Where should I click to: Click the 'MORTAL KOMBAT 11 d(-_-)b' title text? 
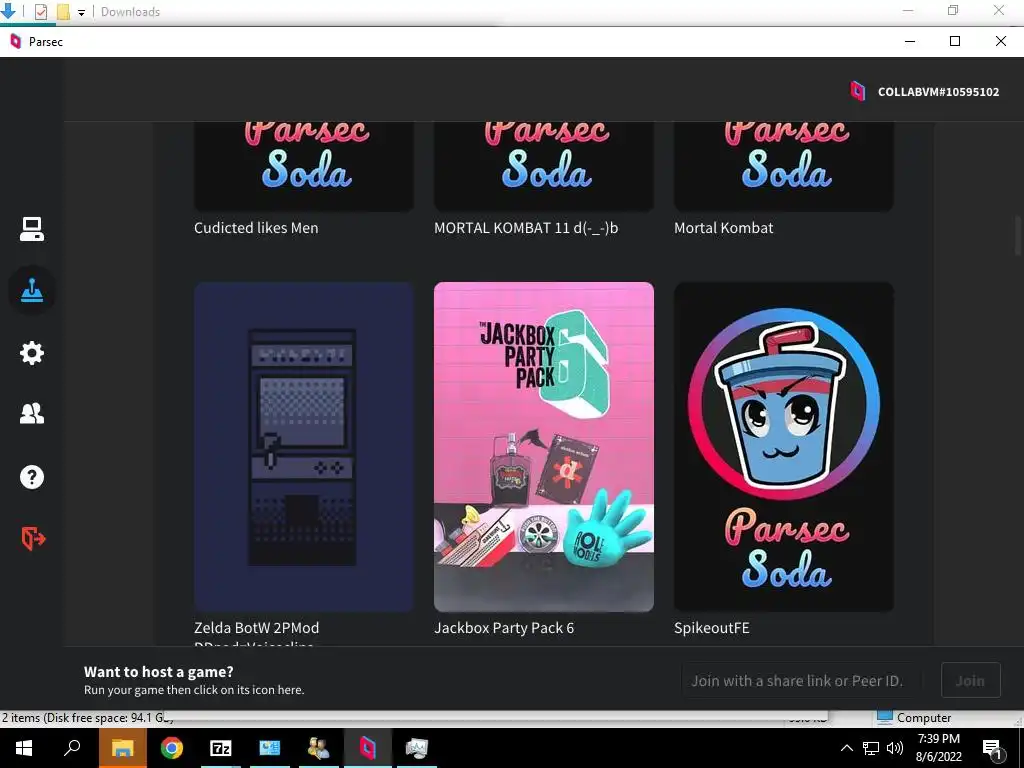pos(526,228)
